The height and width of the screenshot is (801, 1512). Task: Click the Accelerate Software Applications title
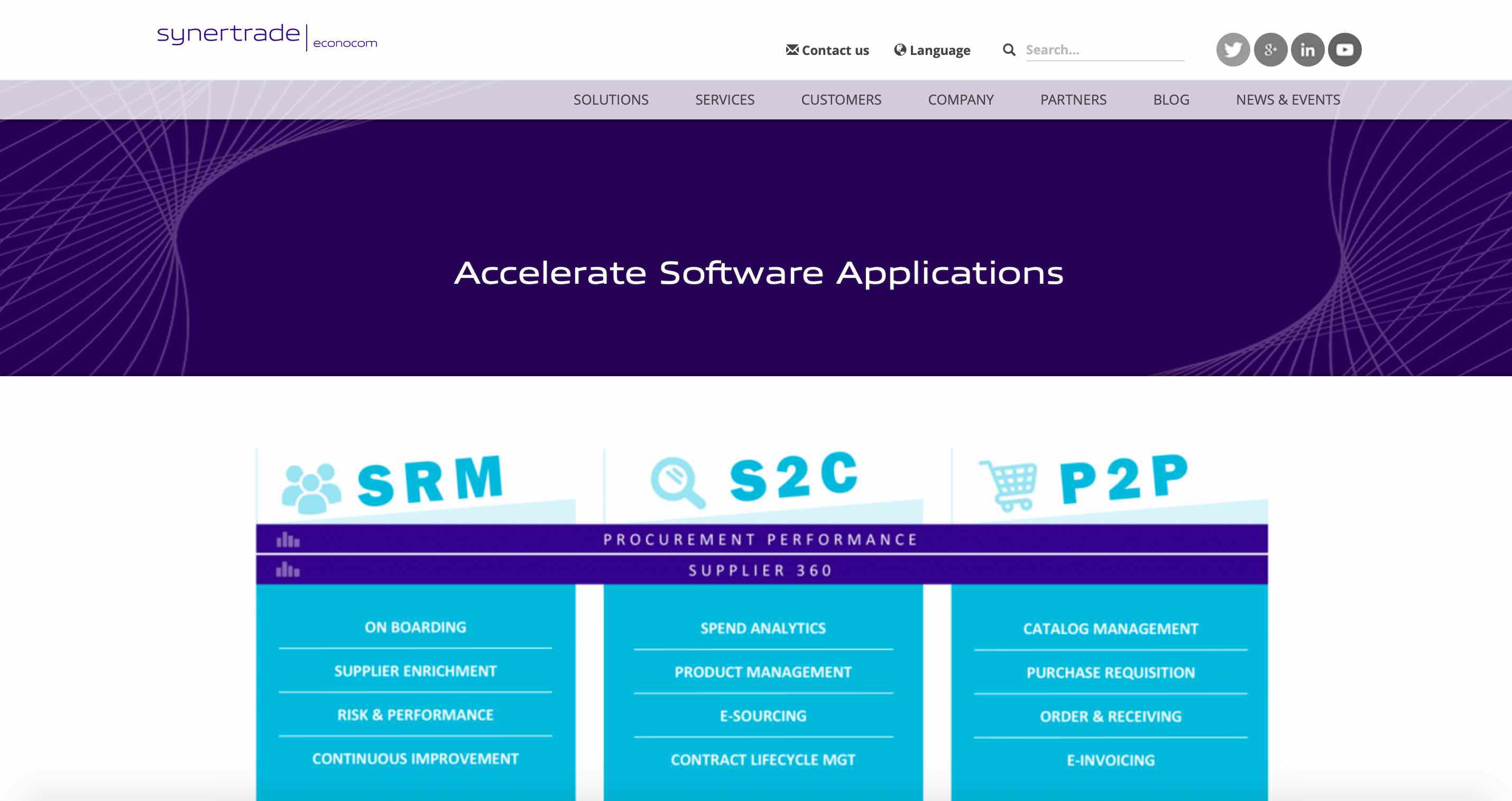tap(759, 274)
